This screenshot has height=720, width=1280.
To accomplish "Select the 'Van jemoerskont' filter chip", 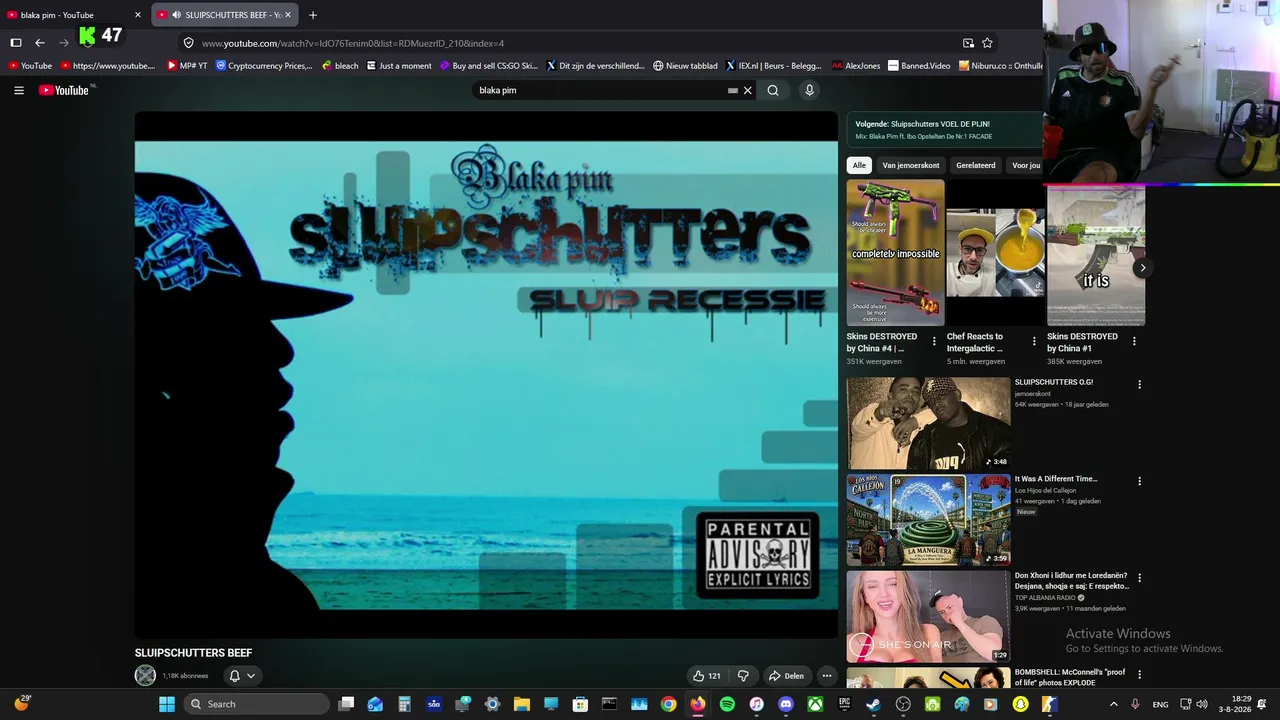I will (911, 165).
